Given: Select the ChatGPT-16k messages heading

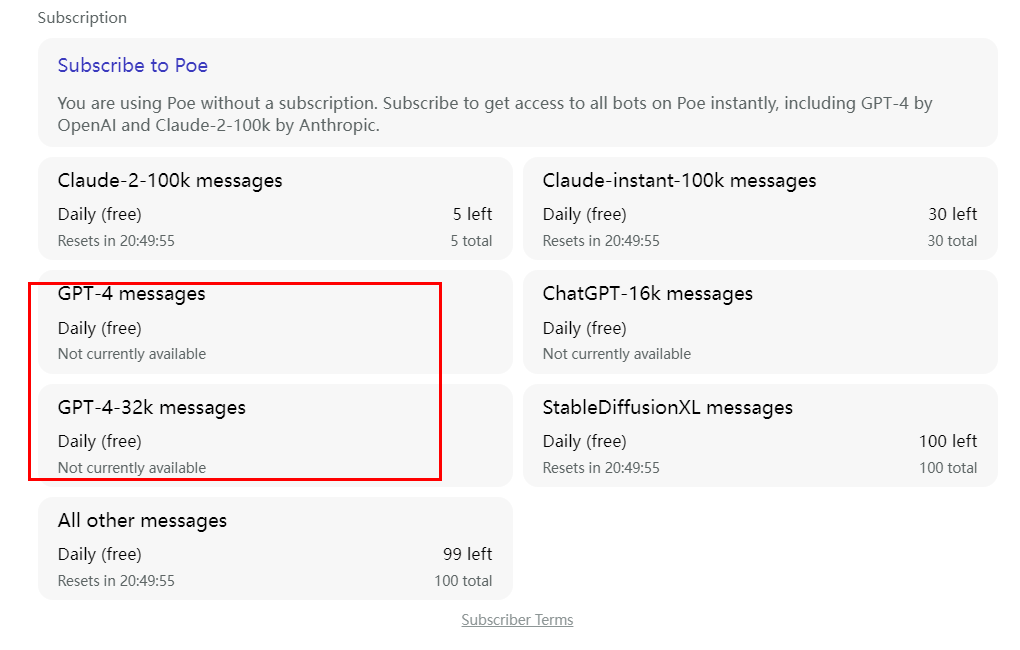Looking at the screenshot, I should [x=647, y=294].
